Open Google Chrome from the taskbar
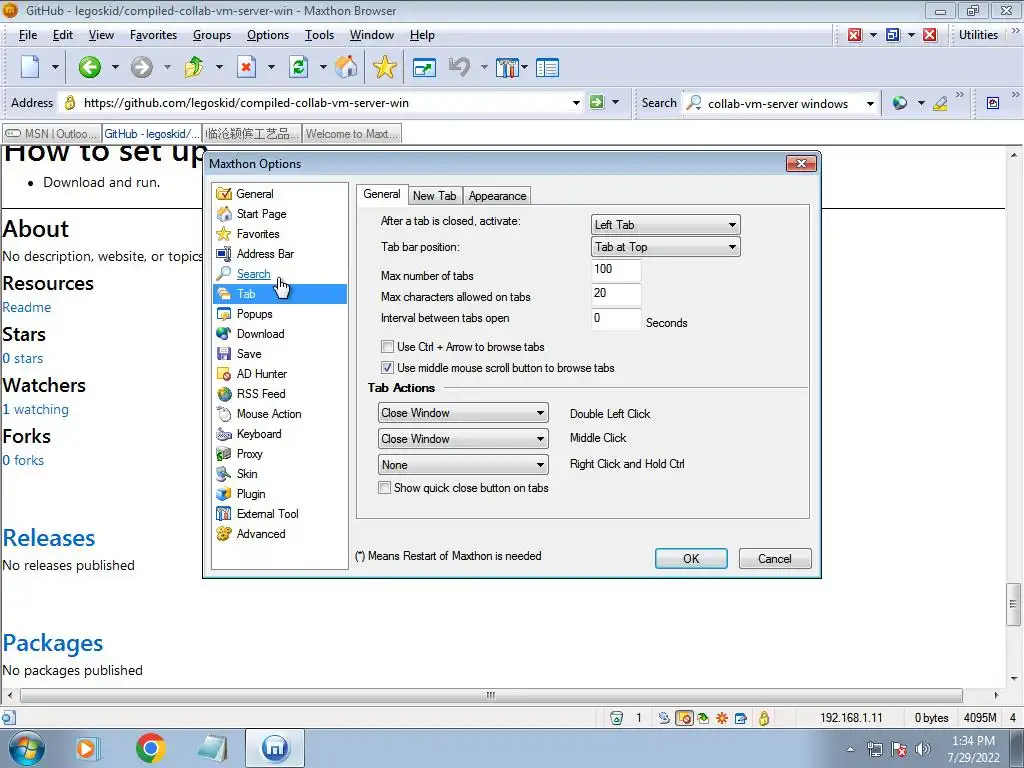The image size is (1024, 768). pos(151,748)
